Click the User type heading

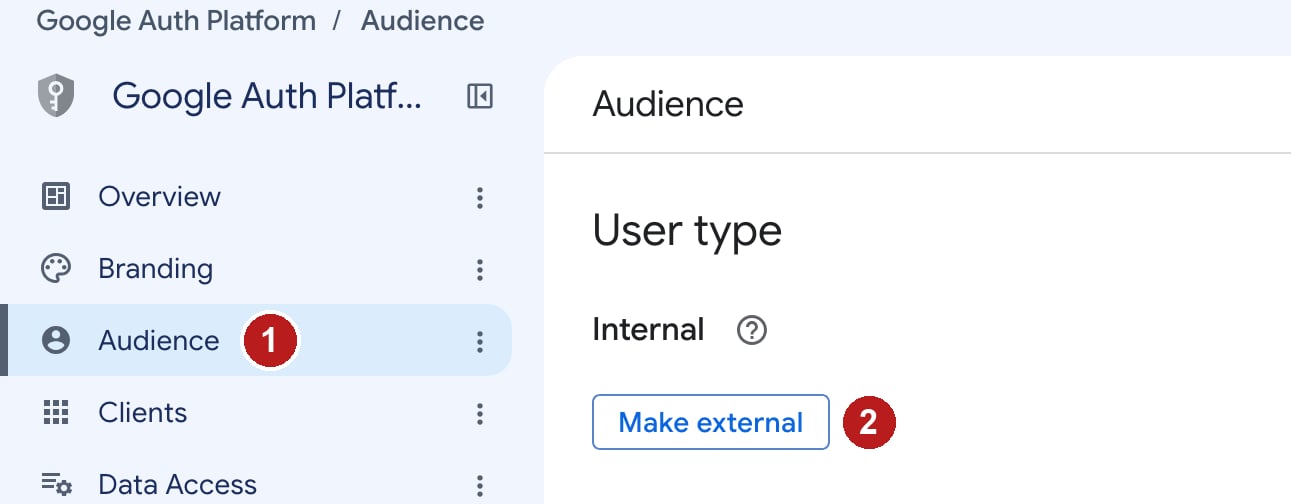coord(687,231)
